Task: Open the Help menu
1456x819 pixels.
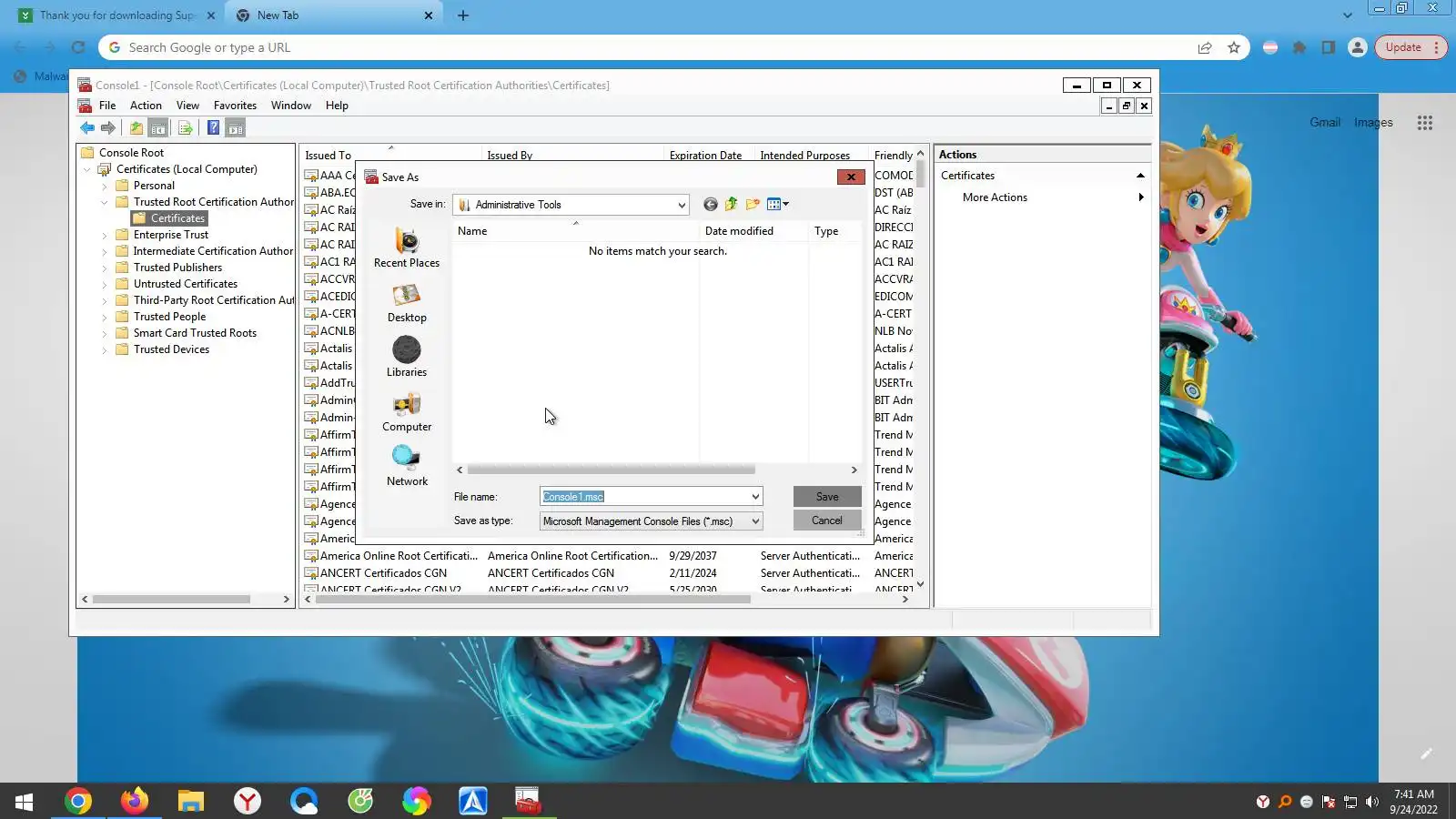Action: 337,106
